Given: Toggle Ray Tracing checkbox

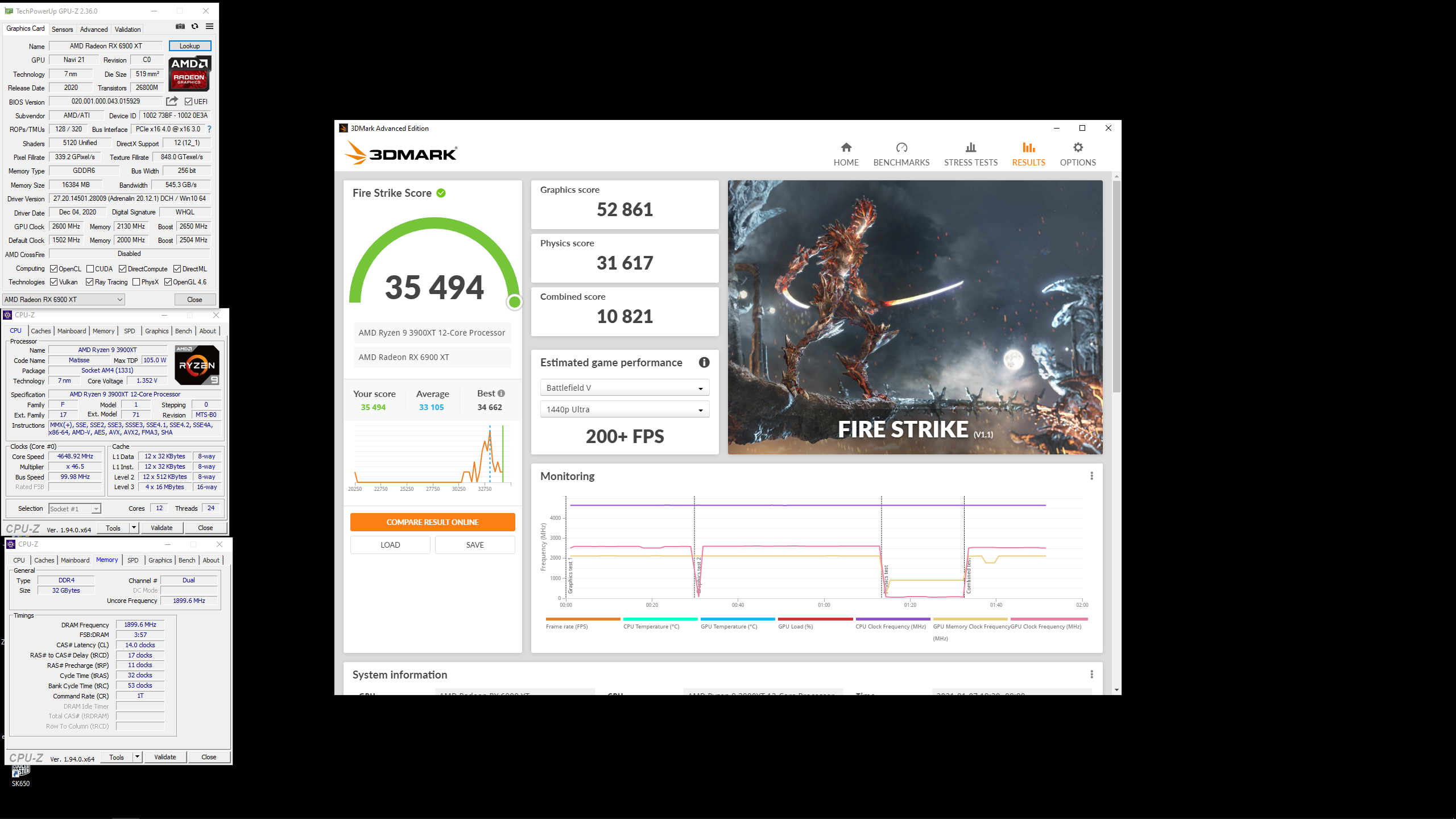Looking at the screenshot, I should [89, 282].
